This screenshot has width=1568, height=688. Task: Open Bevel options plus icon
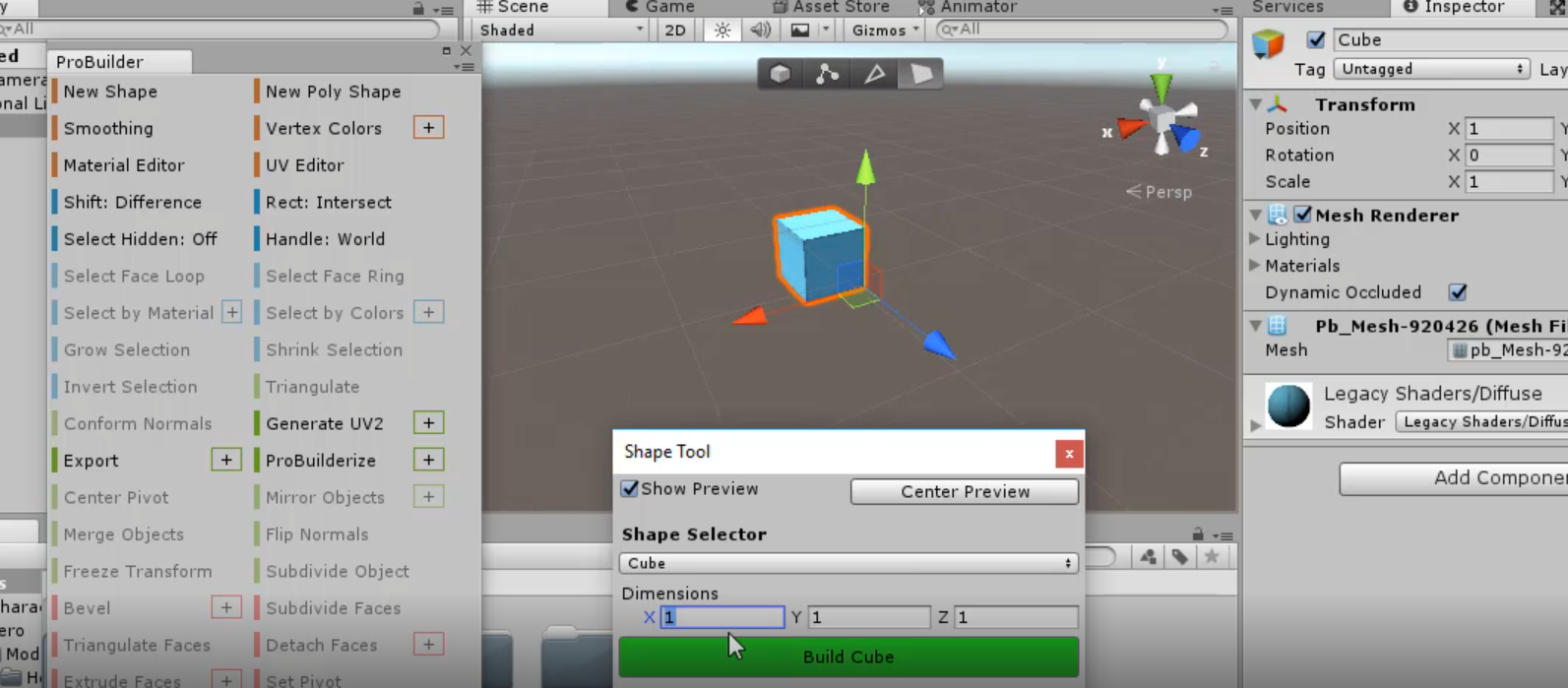point(226,607)
